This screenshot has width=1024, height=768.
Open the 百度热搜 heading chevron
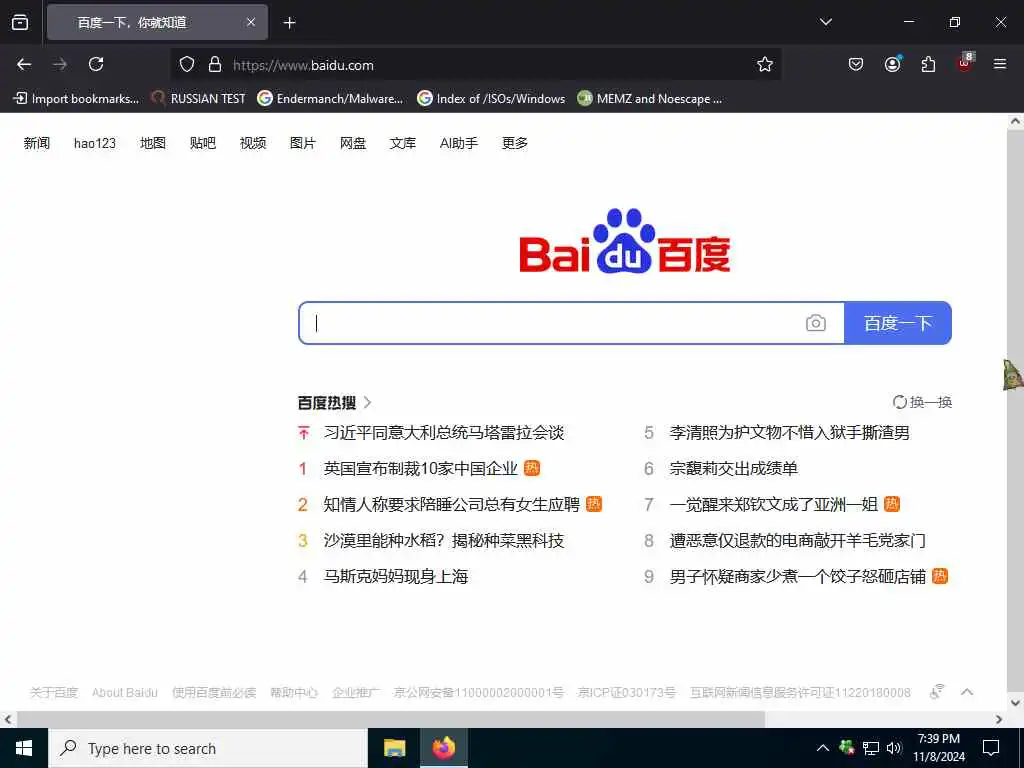point(368,402)
